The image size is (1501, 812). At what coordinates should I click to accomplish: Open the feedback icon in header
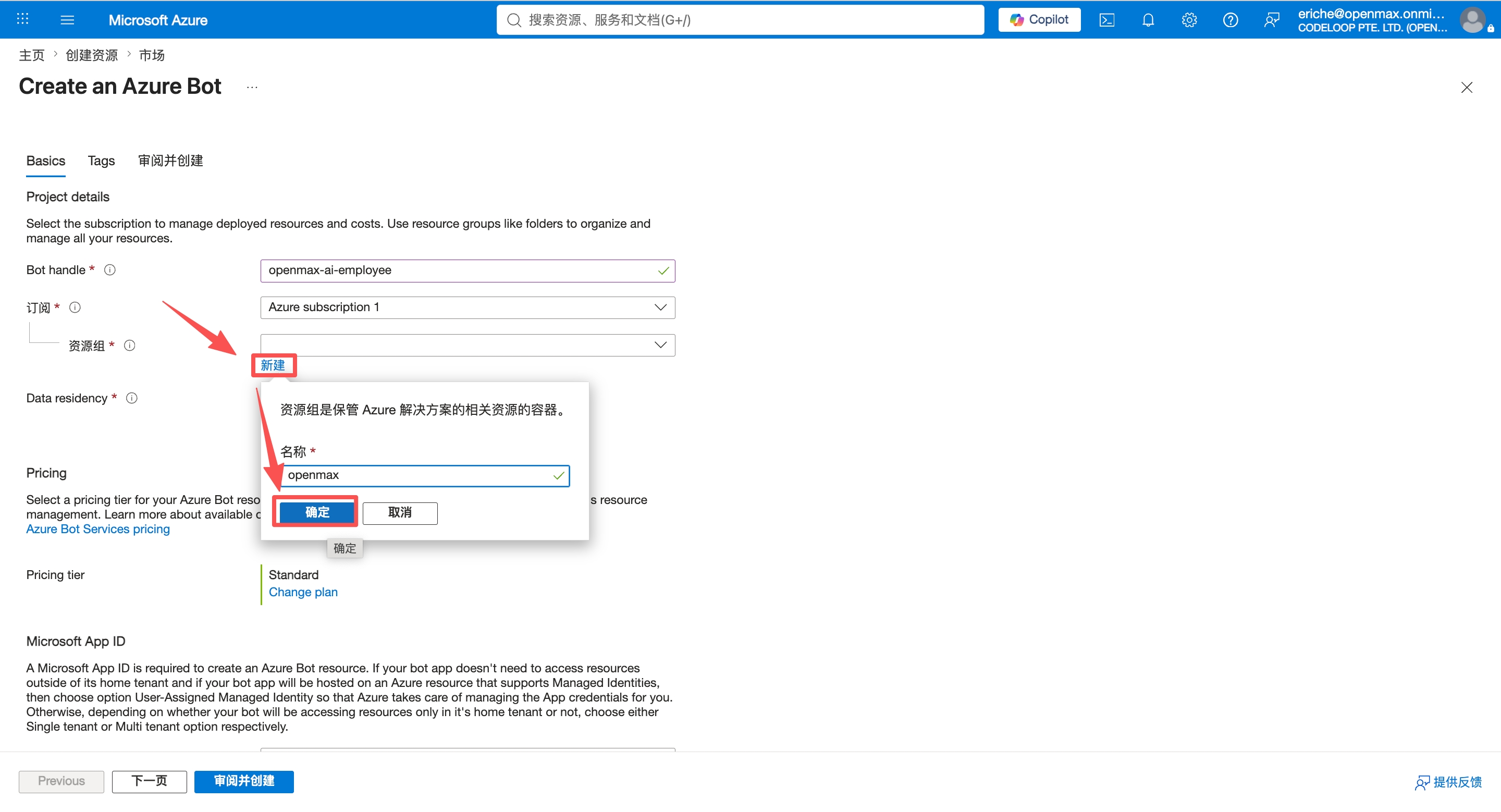point(1272,20)
